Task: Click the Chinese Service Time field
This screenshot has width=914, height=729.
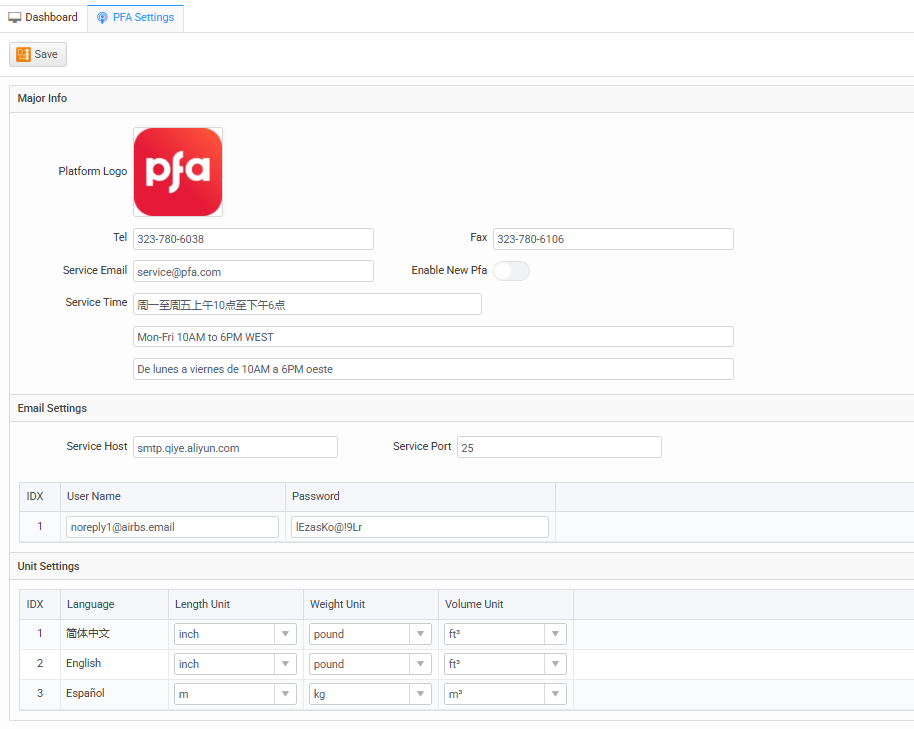Action: point(306,304)
